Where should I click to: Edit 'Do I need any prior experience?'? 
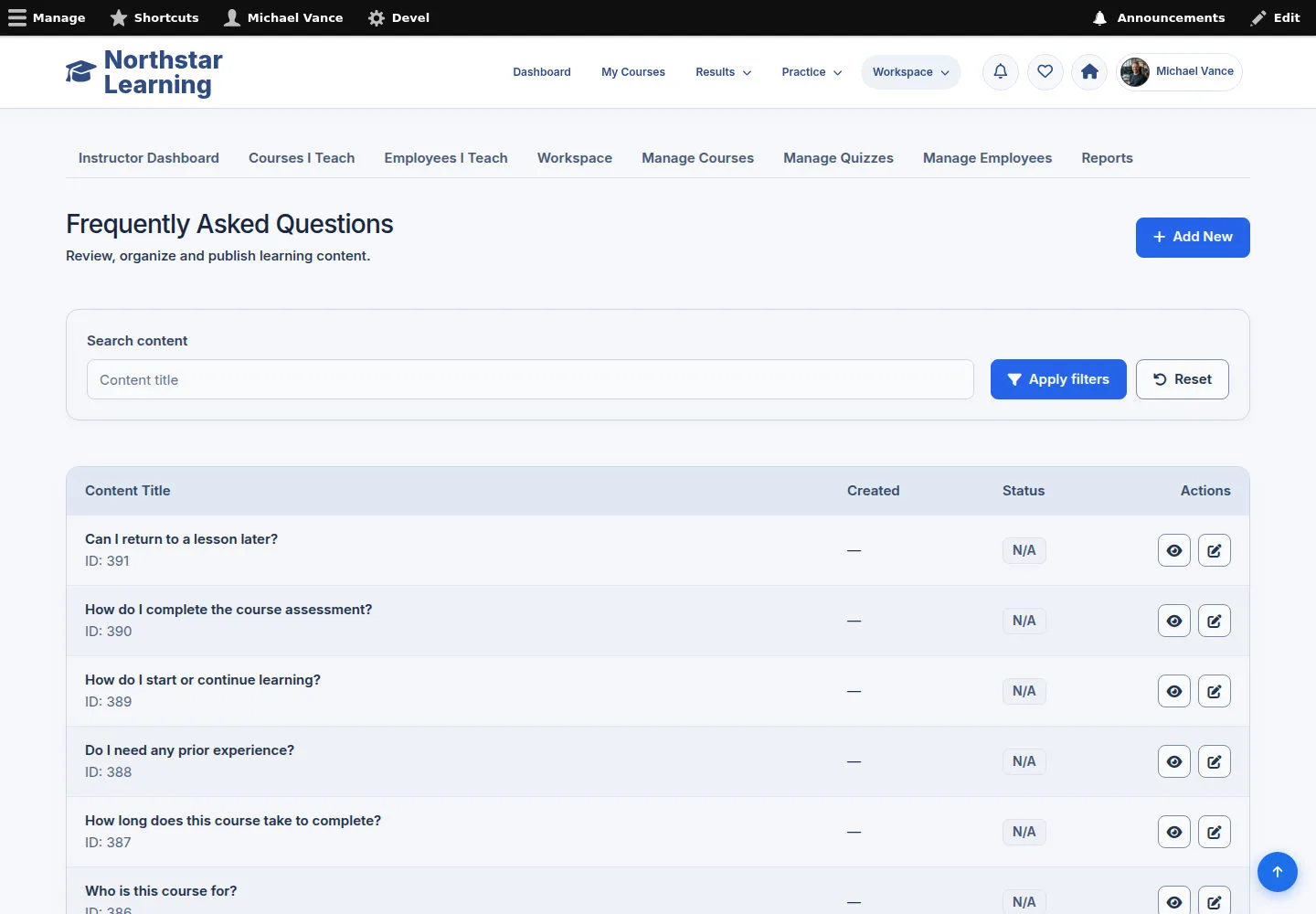(1215, 761)
